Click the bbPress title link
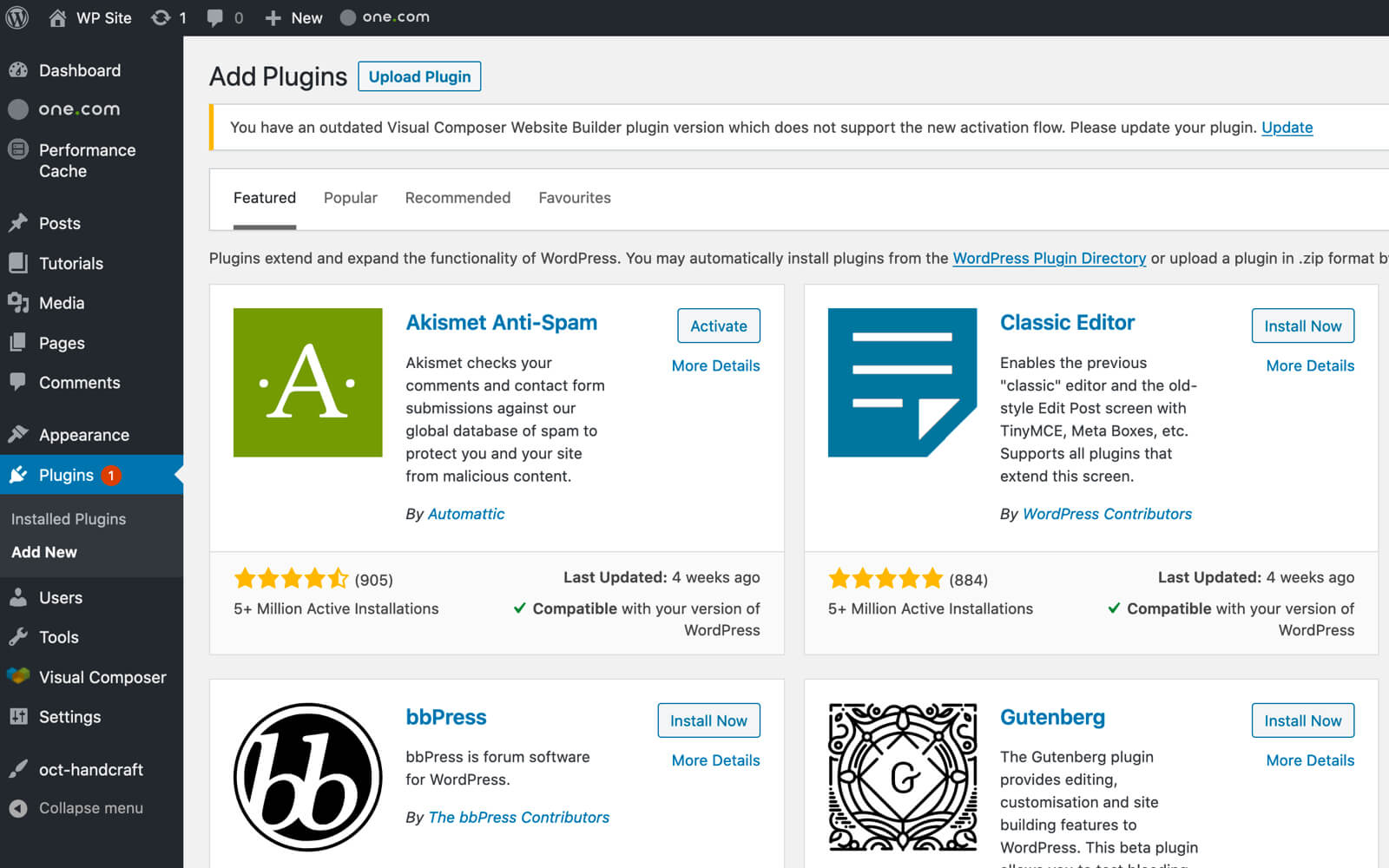The height and width of the screenshot is (868, 1389). coord(446,717)
